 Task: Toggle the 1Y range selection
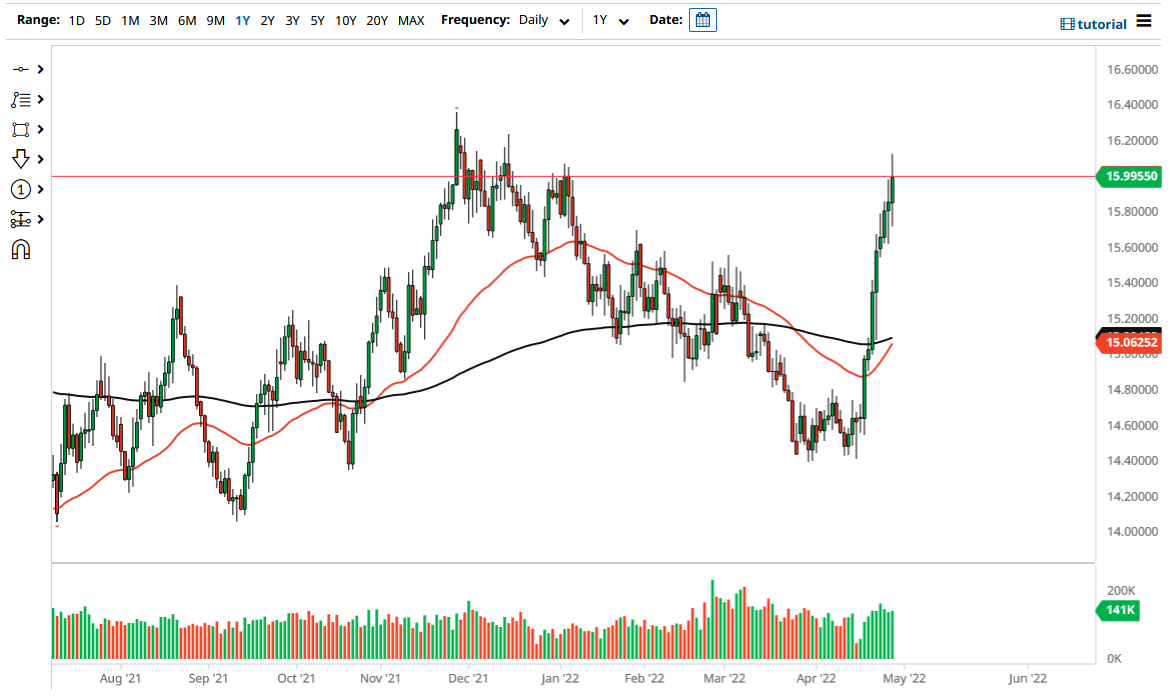[241, 20]
